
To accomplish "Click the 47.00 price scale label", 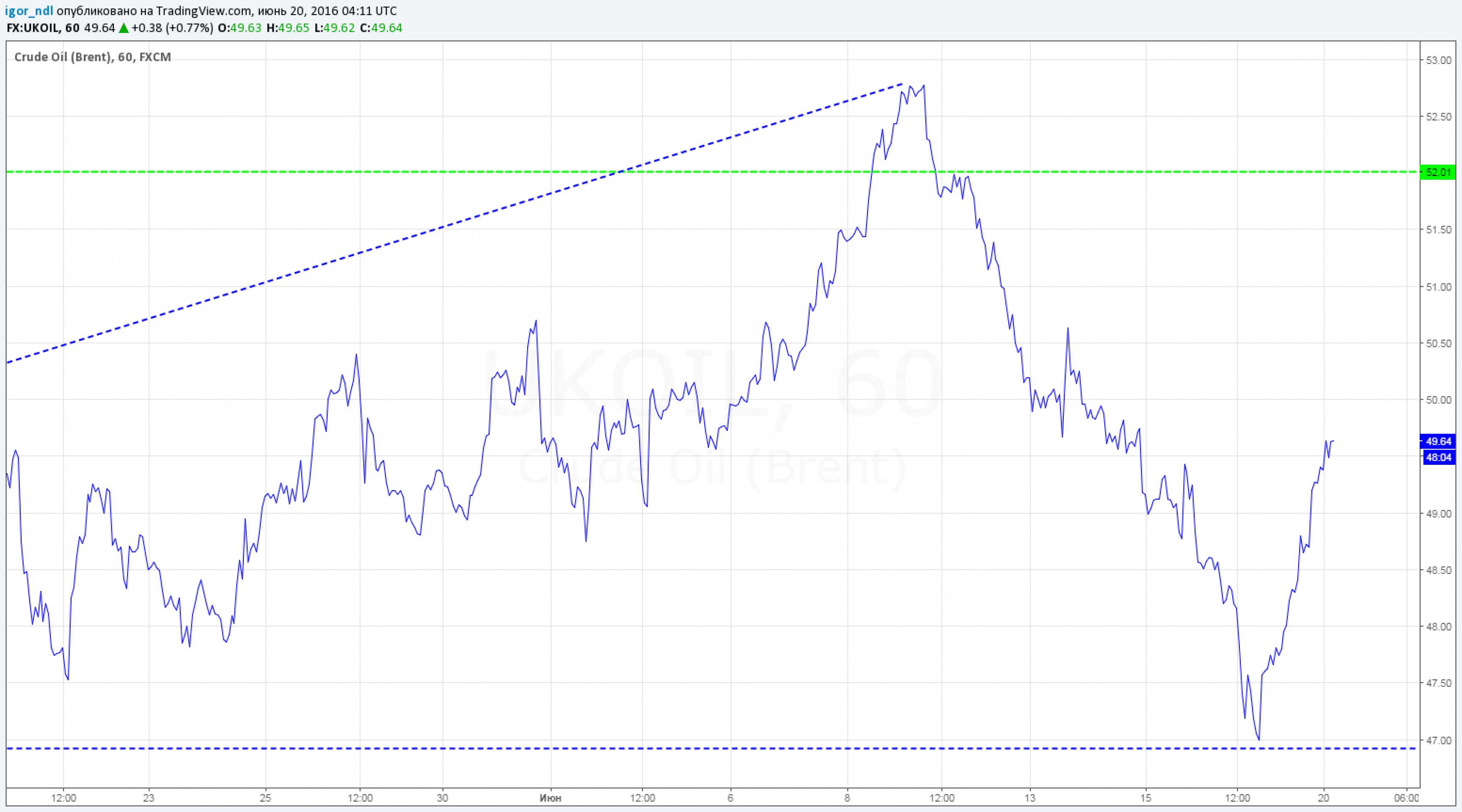I will pos(1438,741).
